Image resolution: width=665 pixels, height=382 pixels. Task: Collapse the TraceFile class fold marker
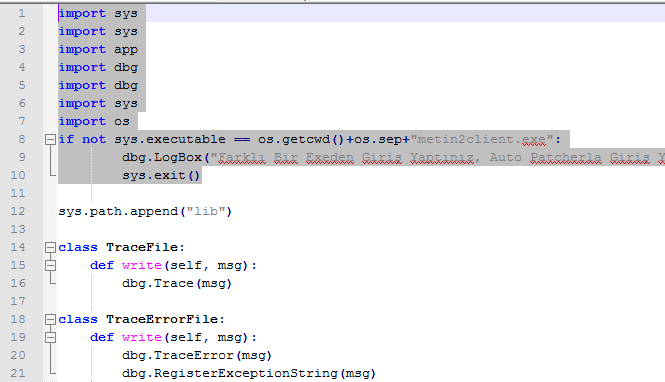[50, 247]
